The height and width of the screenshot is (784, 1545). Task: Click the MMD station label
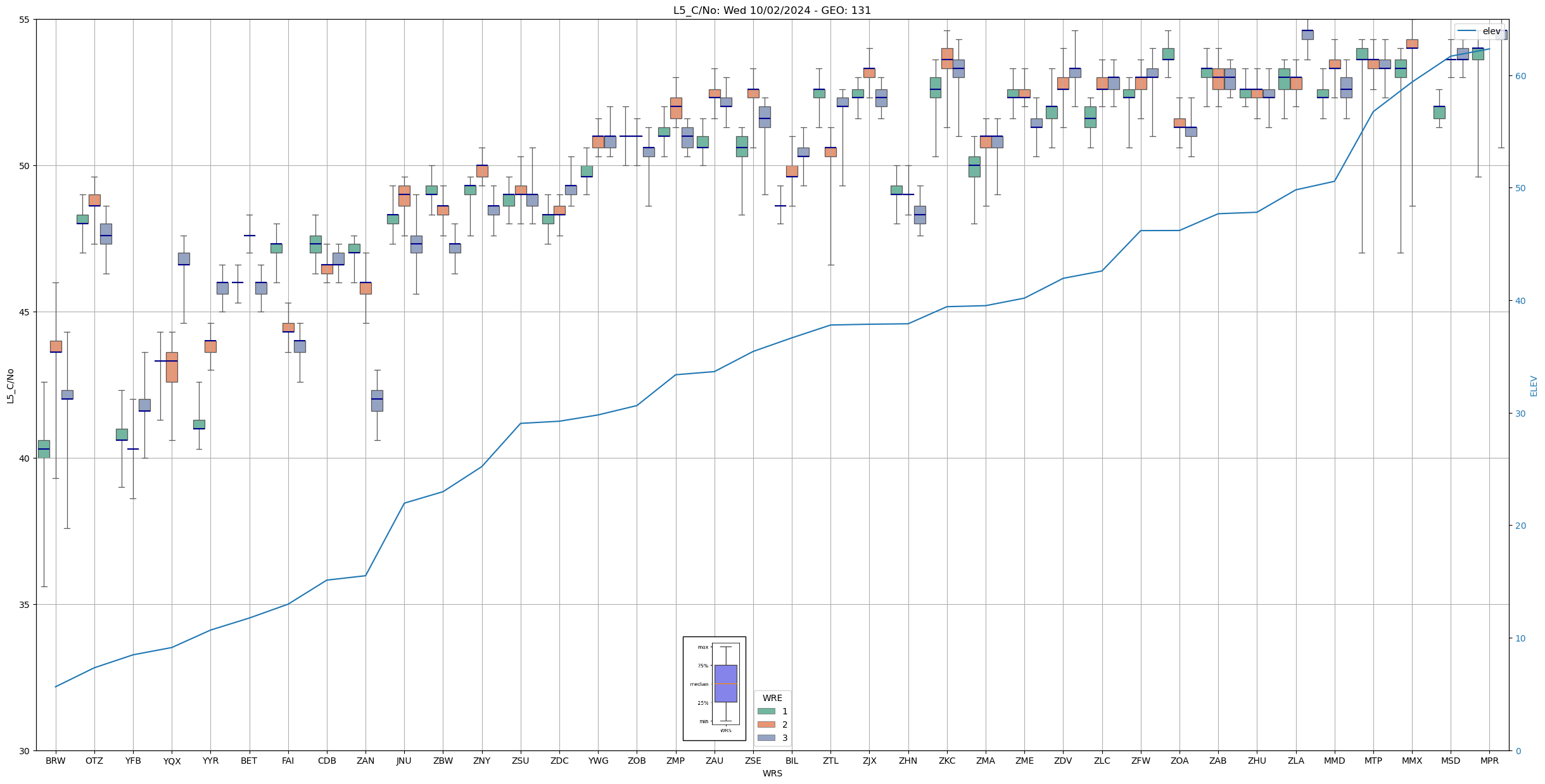(x=1335, y=761)
